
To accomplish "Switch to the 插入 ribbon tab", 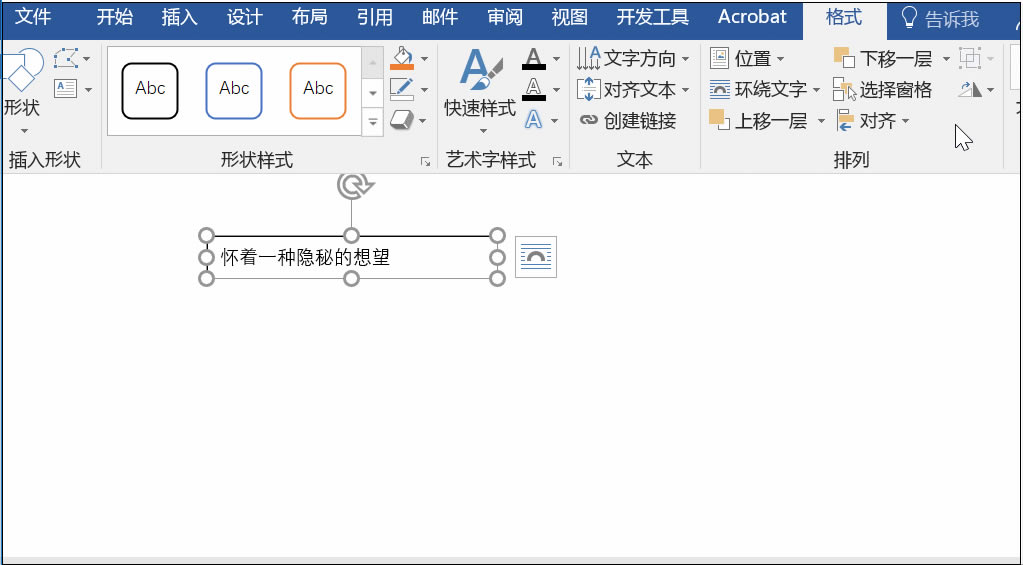I will point(180,18).
